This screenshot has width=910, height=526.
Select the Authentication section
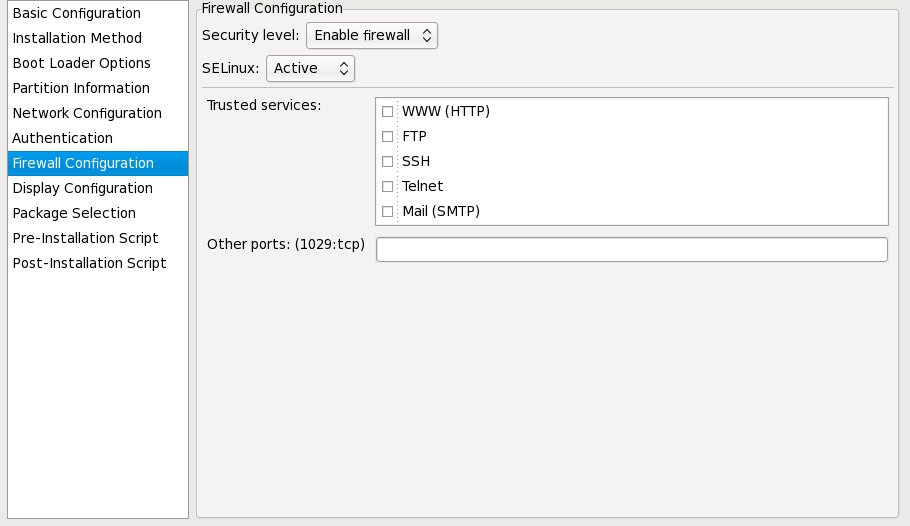[62, 138]
